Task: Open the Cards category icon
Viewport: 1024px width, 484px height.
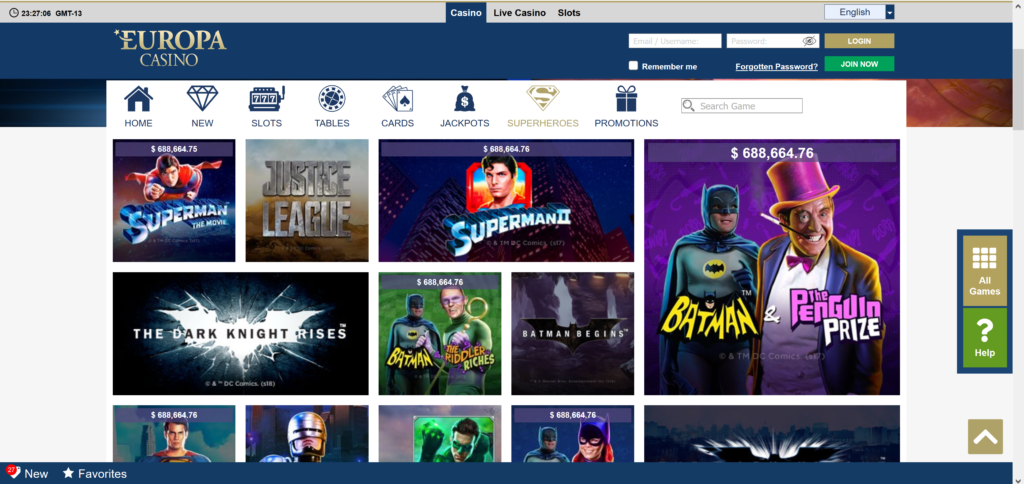Action: pos(398,99)
